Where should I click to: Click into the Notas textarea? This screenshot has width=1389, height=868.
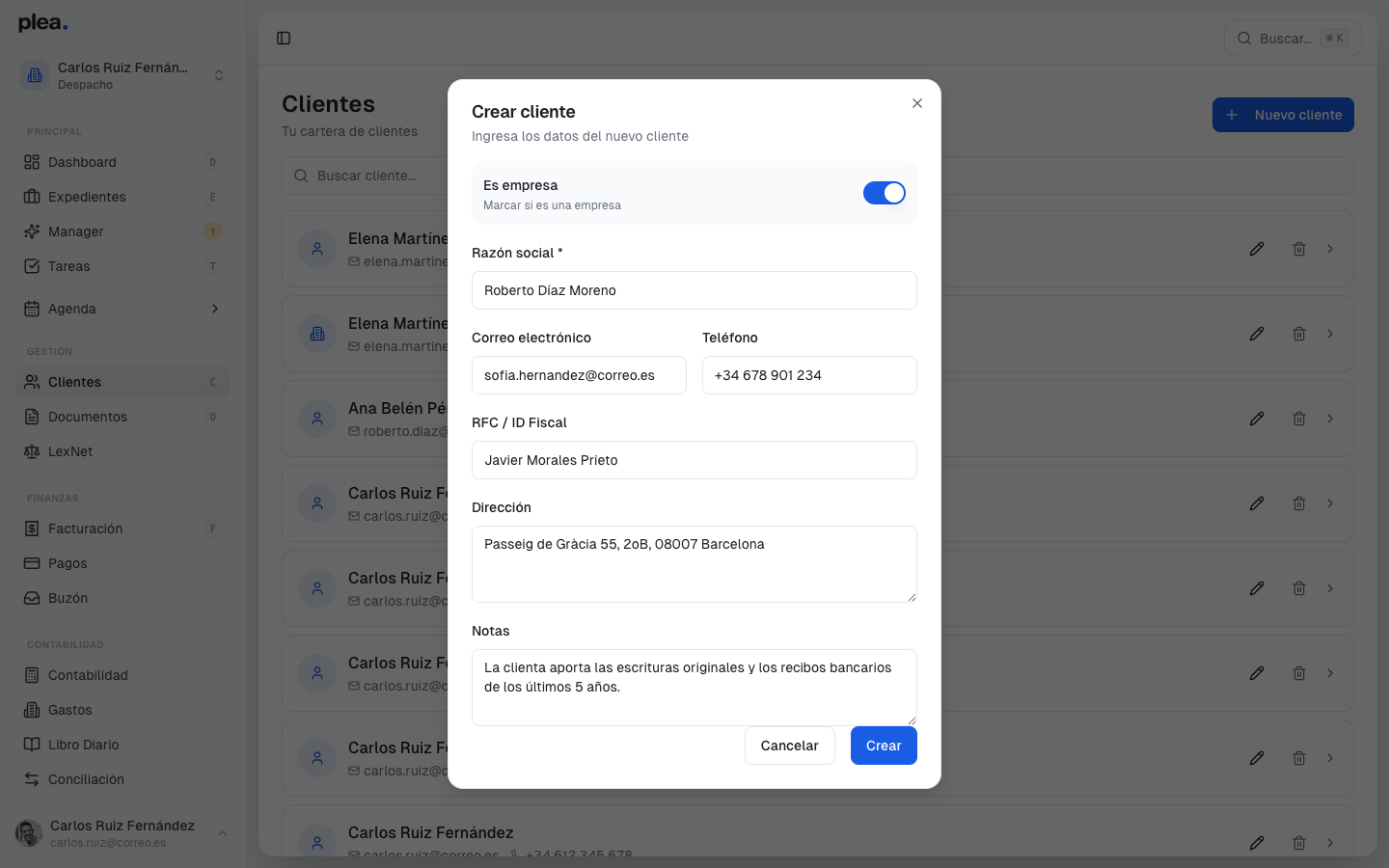[694, 688]
